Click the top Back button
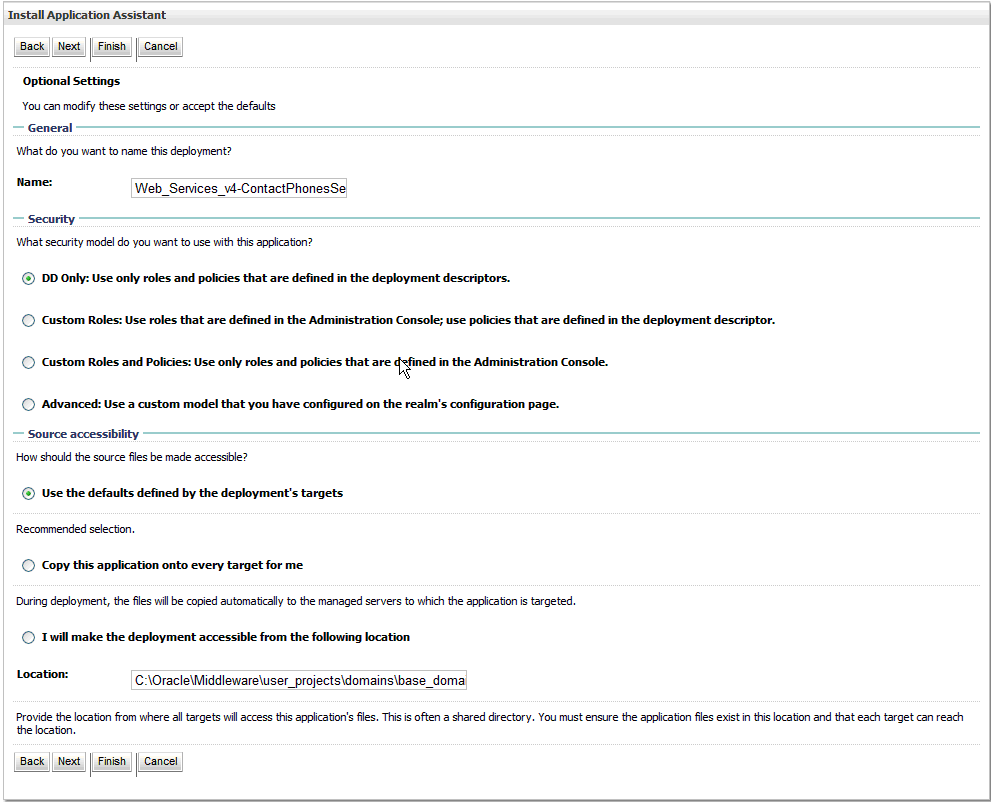This screenshot has width=991, height=802. 31,46
